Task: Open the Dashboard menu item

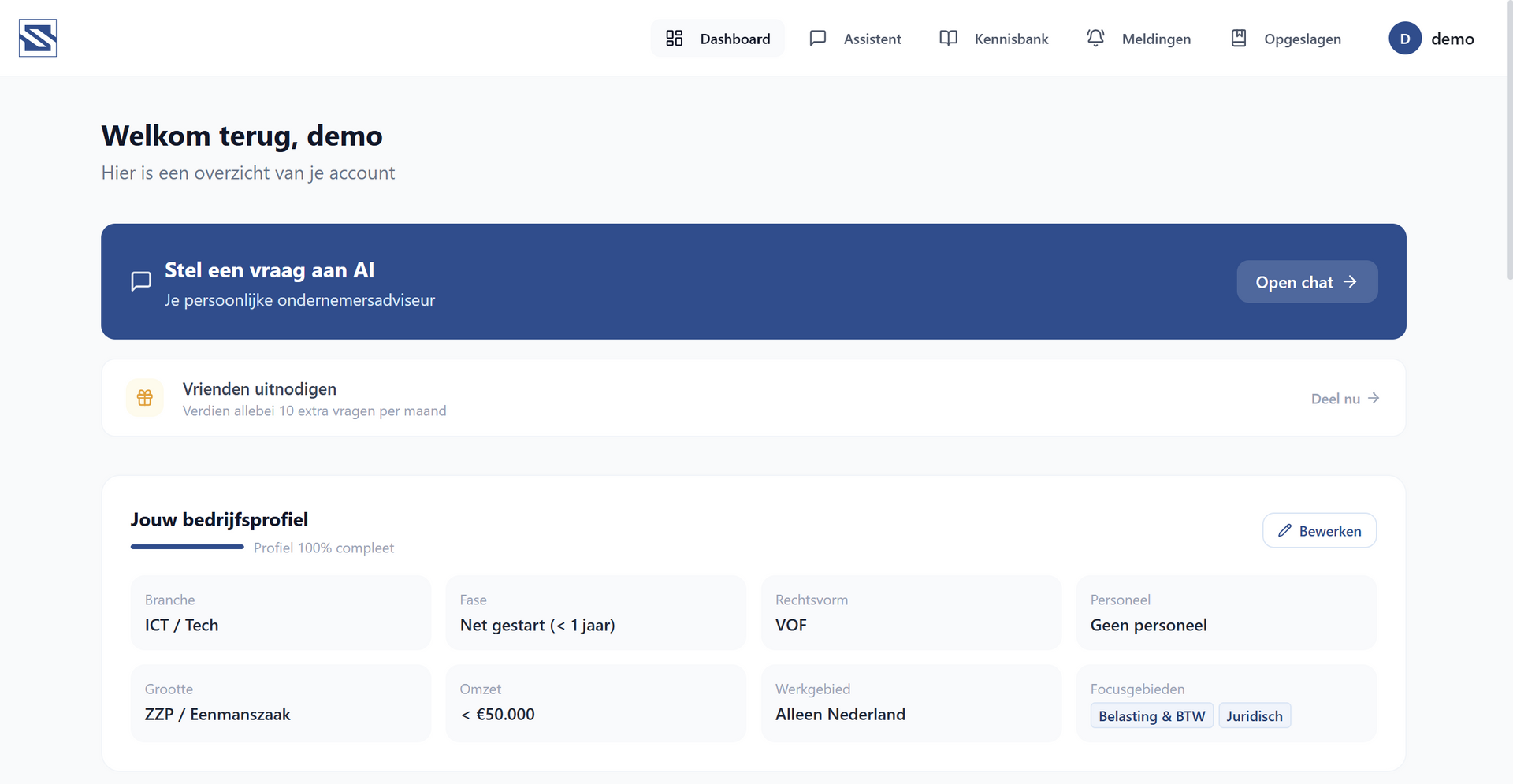Action: coord(718,38)
